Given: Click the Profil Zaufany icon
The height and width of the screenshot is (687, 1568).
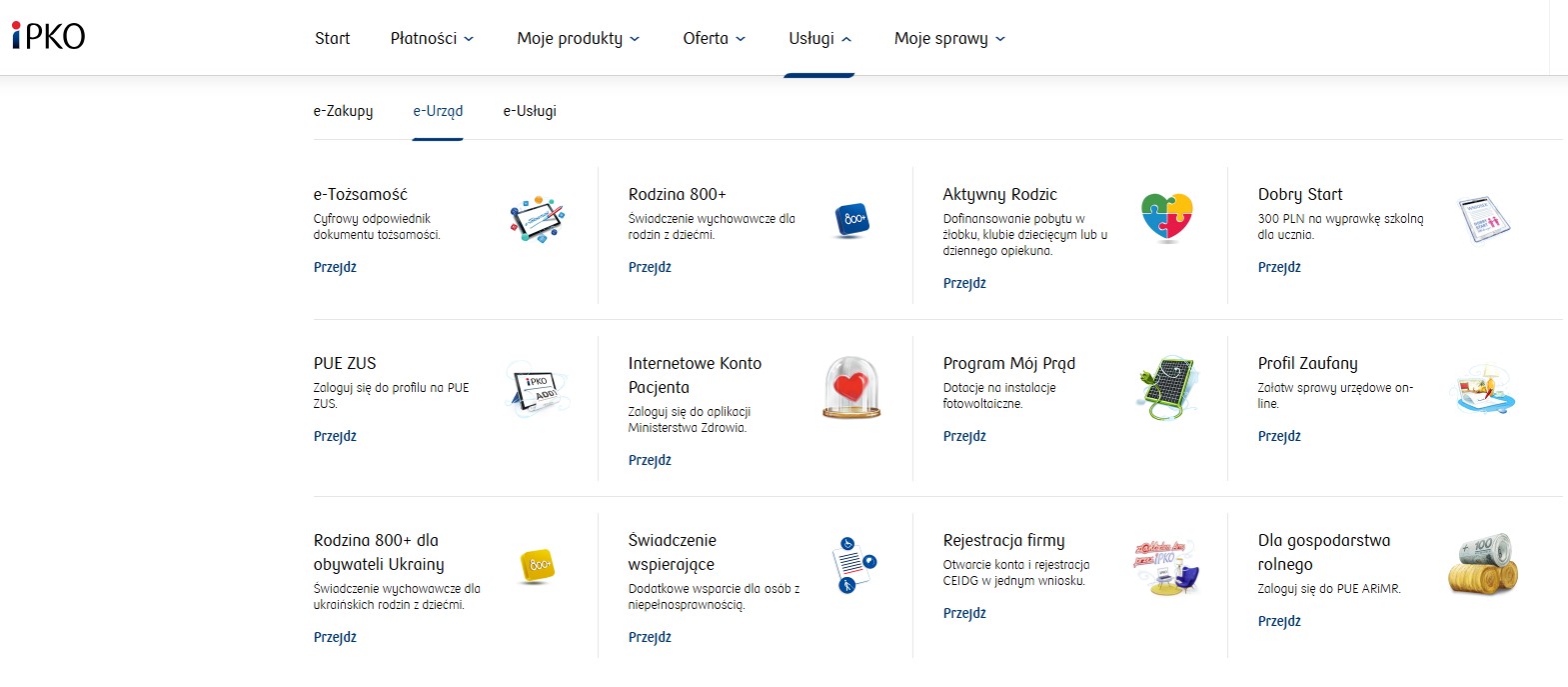Looking at the screenshot, I should 1483,388.
